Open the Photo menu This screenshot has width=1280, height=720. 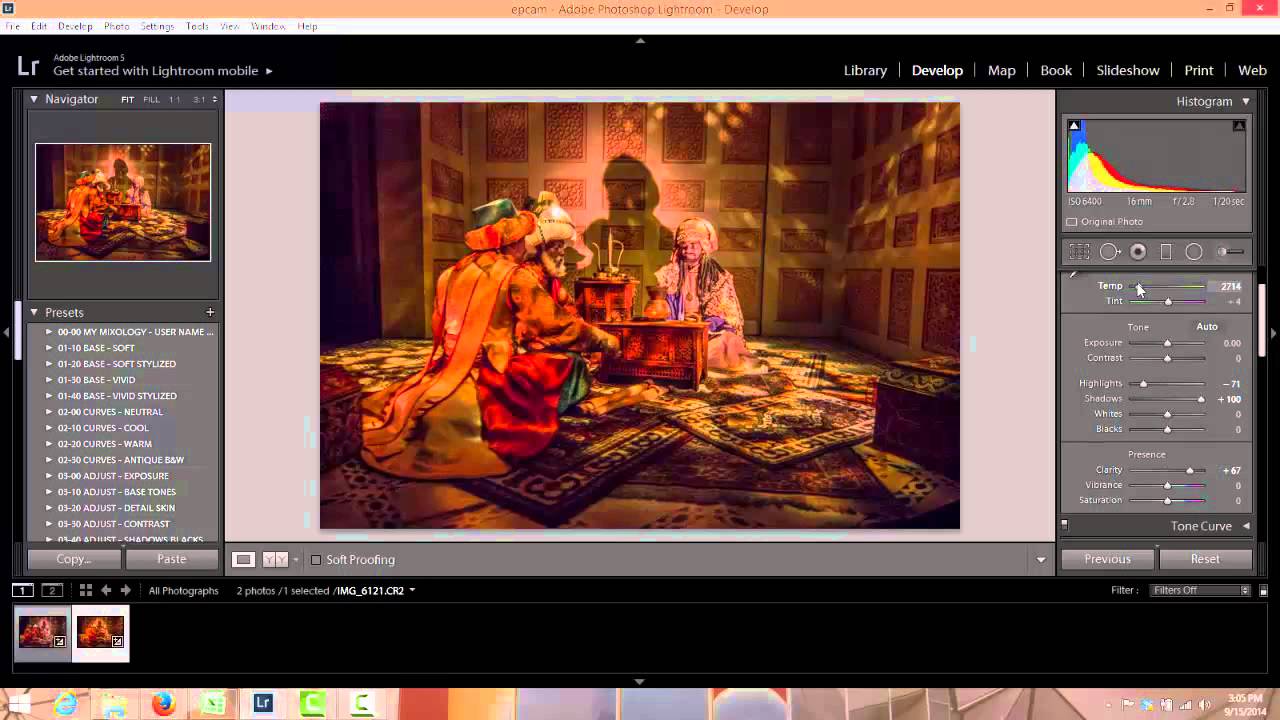(x=117, y=26)
